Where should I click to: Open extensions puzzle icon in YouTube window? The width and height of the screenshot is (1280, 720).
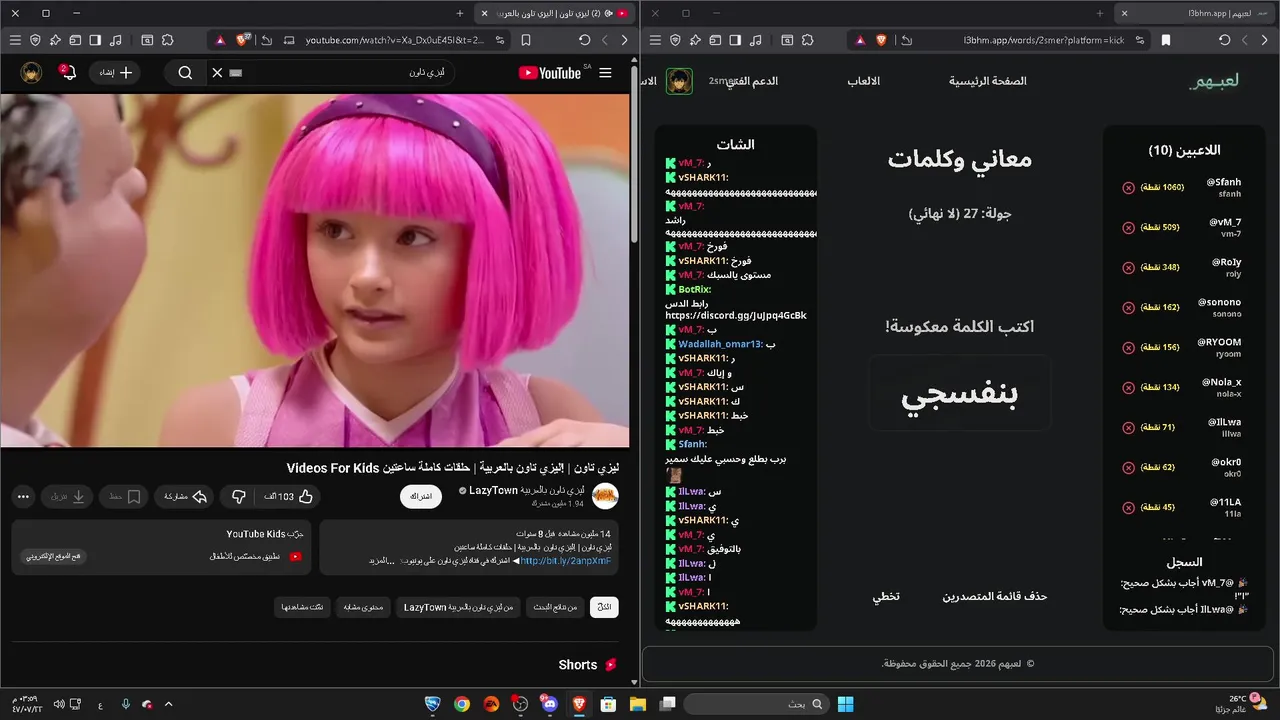[x=167, y=40]
